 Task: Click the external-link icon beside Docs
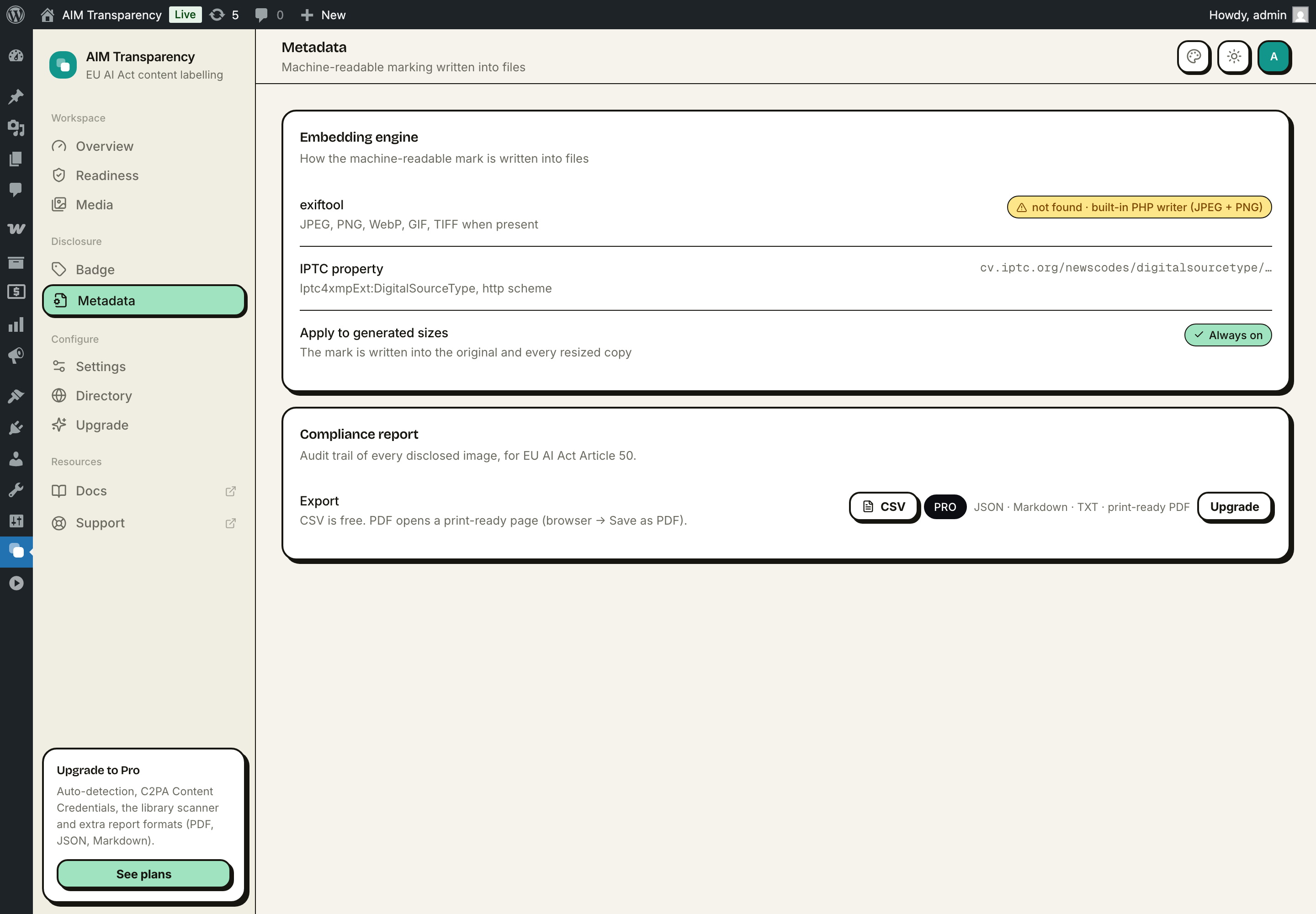(x=231, y=491)
